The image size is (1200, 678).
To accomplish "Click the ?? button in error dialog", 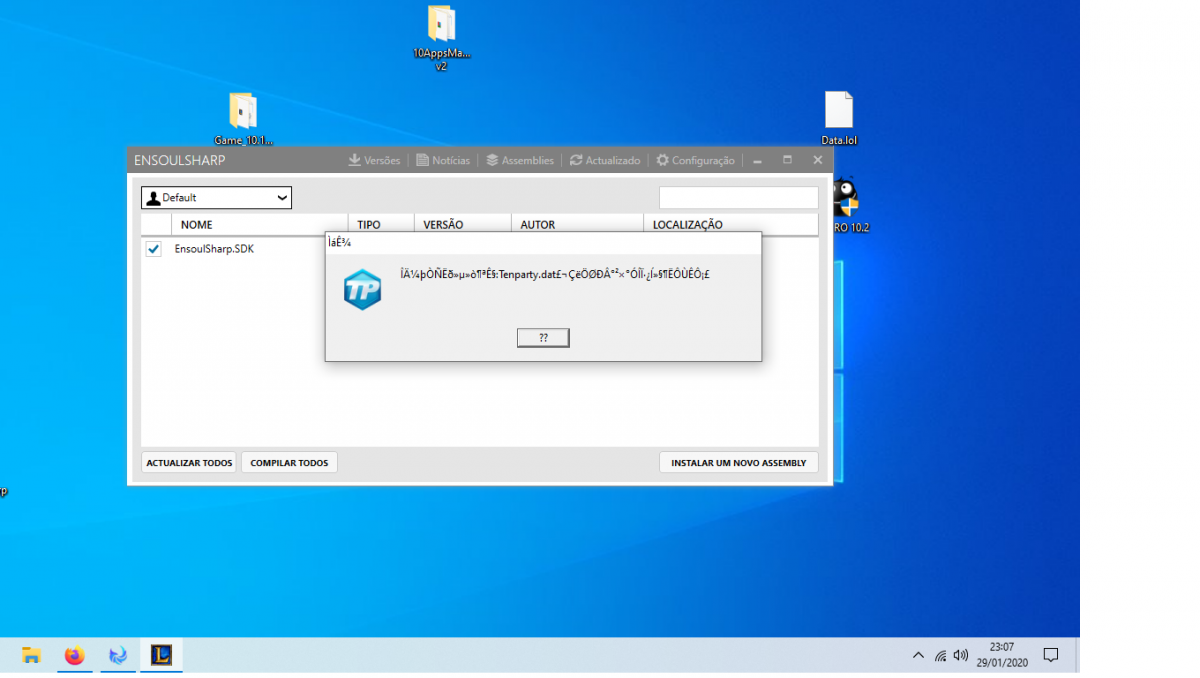I will (x=543, y=338).
